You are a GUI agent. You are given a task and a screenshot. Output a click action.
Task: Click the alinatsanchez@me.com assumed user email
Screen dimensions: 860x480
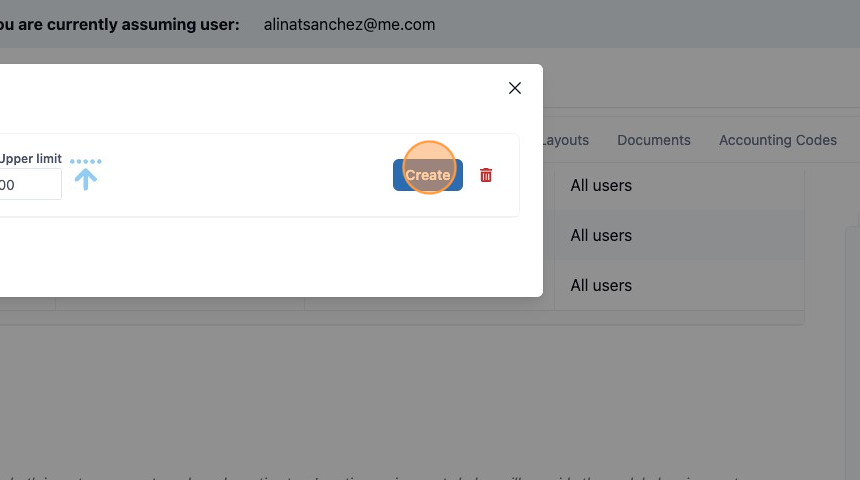tap(349, 25)
